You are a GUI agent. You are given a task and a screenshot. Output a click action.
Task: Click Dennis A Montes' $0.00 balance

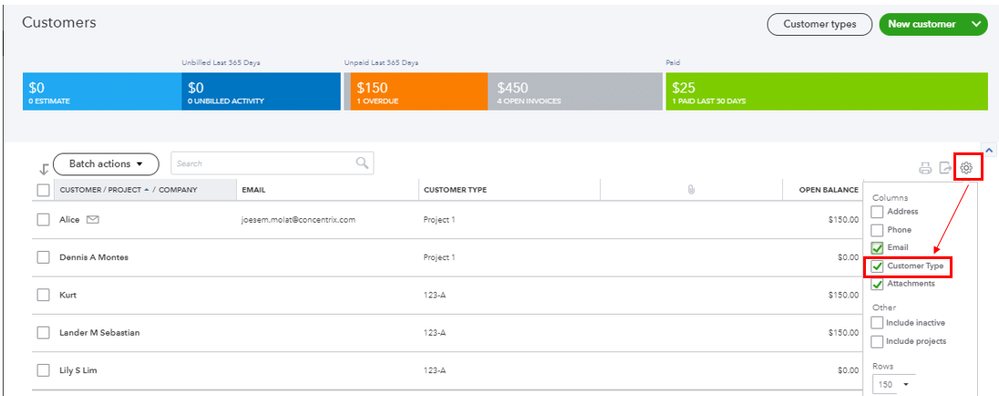coord(848,258)
